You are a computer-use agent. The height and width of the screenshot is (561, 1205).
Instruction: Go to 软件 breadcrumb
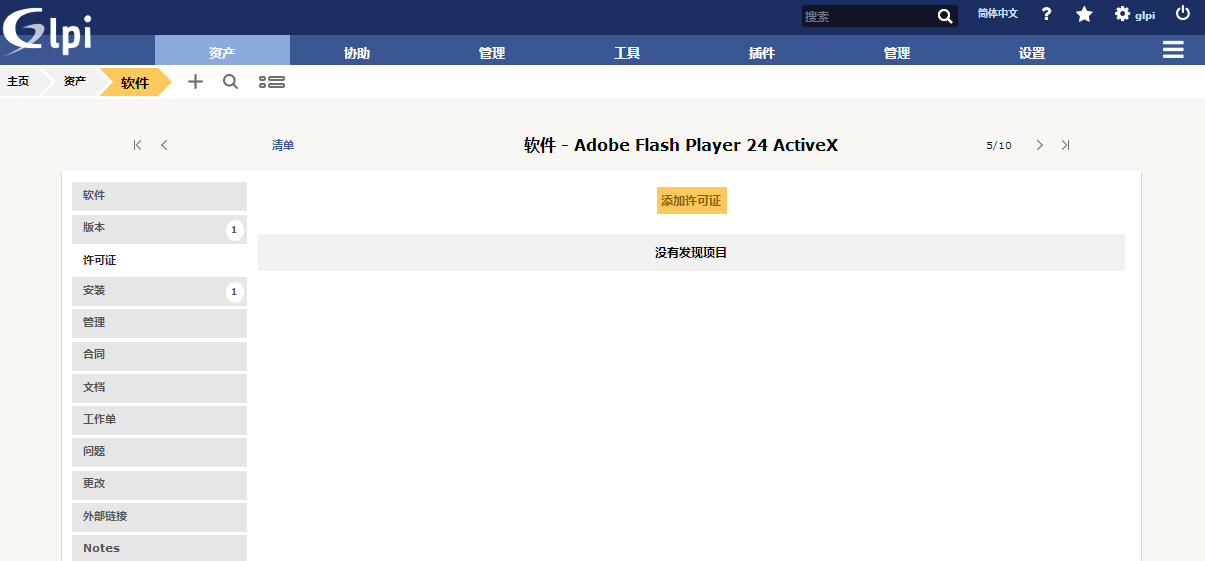click(135, 83)
